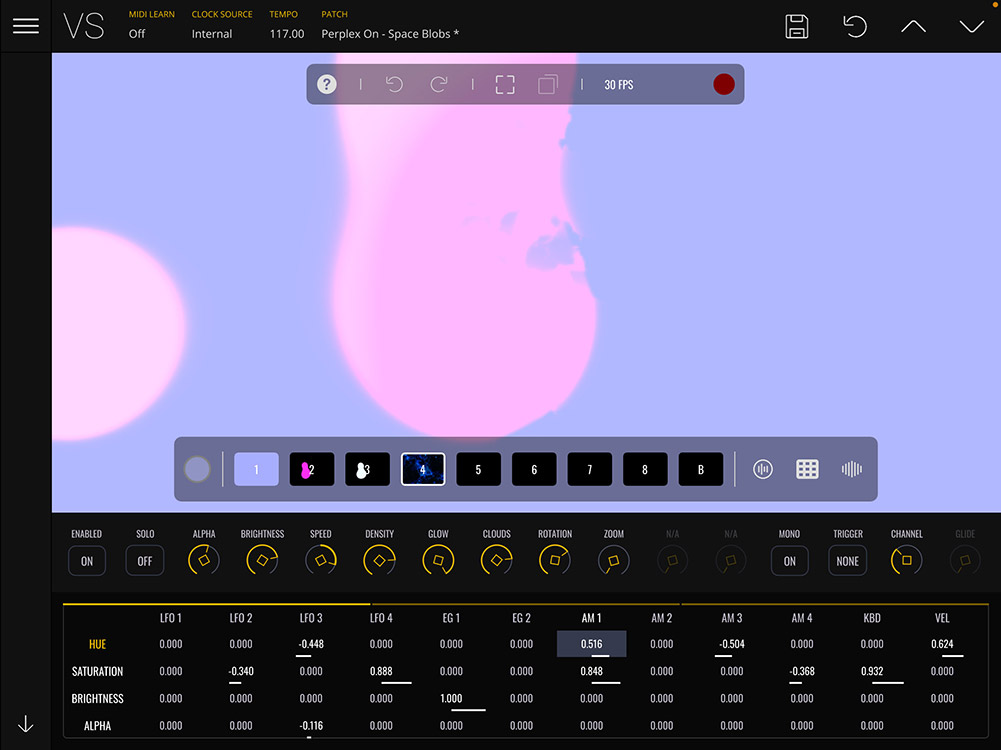The width and height of the screenshot is (1001, 750).
Task: Open help via the question mark icon
Action: coord(327,85)
